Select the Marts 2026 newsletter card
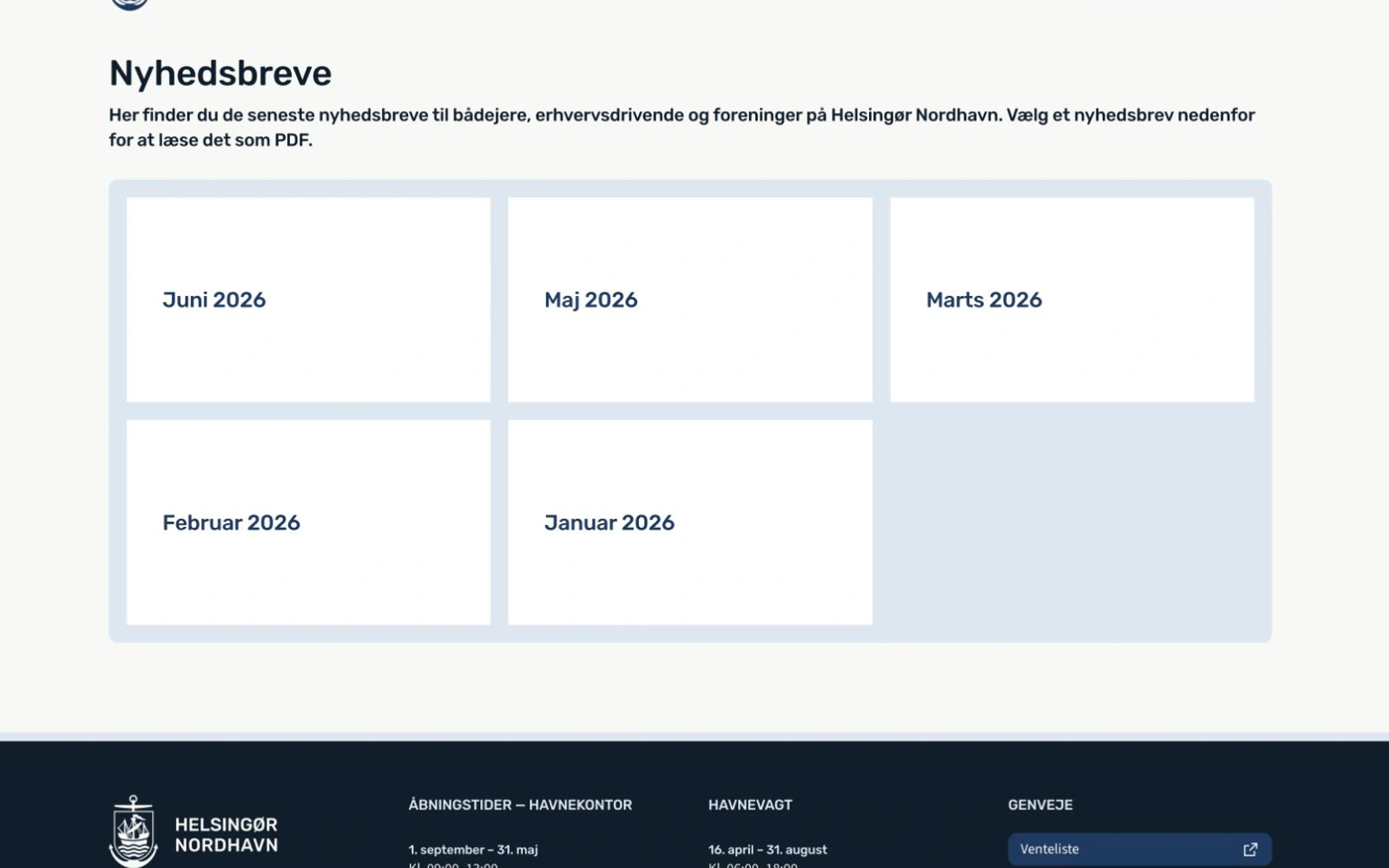 point(1072,299)
